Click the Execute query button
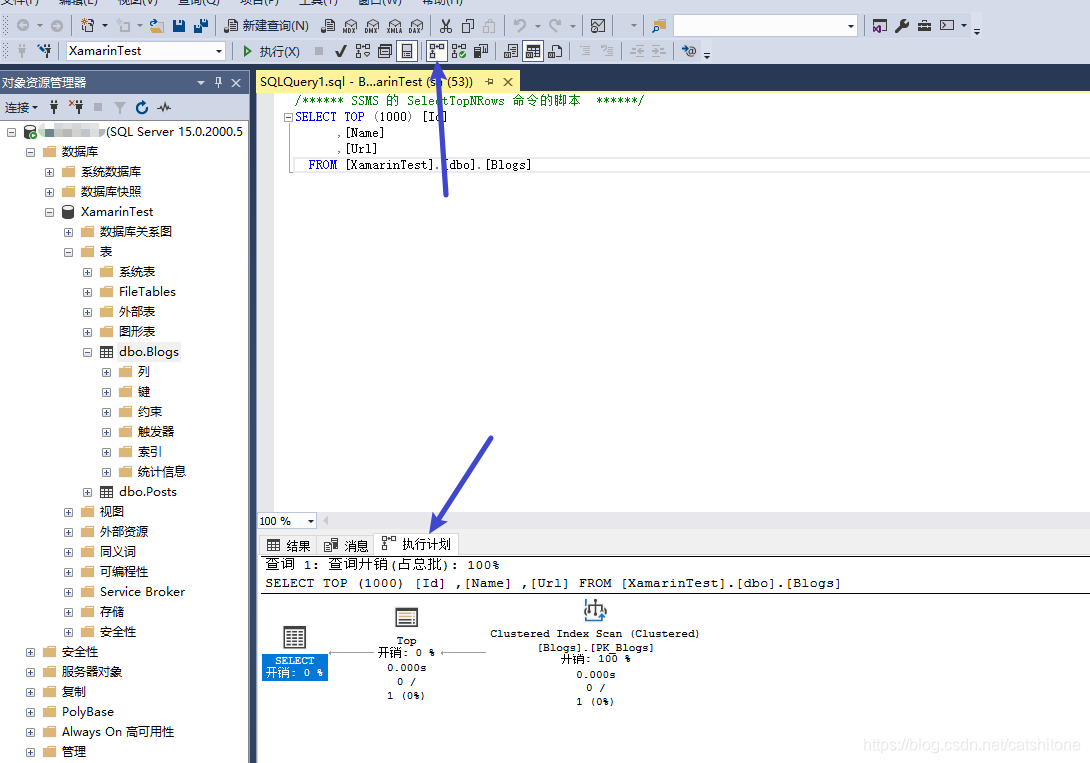This screenshot has height=763, width=1090. tap(272, 51)
